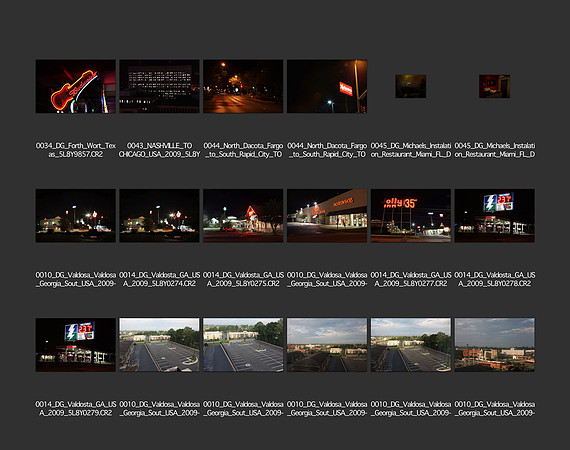Open the illuminated strip mall storefront photo
570x450 pixels.
click(327, 216)
